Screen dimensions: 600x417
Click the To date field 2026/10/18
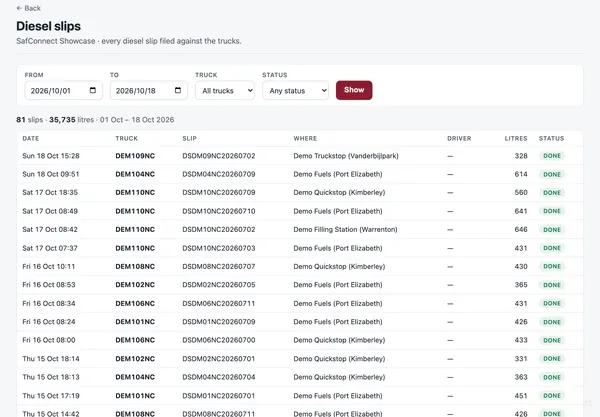point(149,90)
